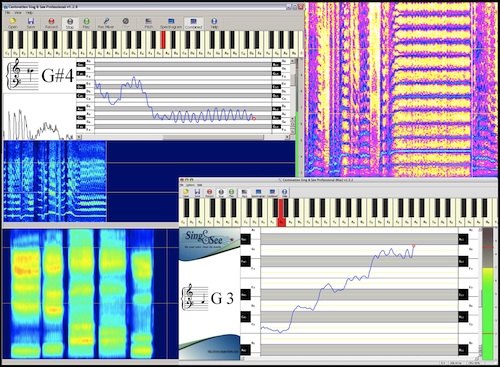The image size is (500, 367).
Task: Click the horizontal scrollbar under the pitch graph
Action: (x=183, y=137)
